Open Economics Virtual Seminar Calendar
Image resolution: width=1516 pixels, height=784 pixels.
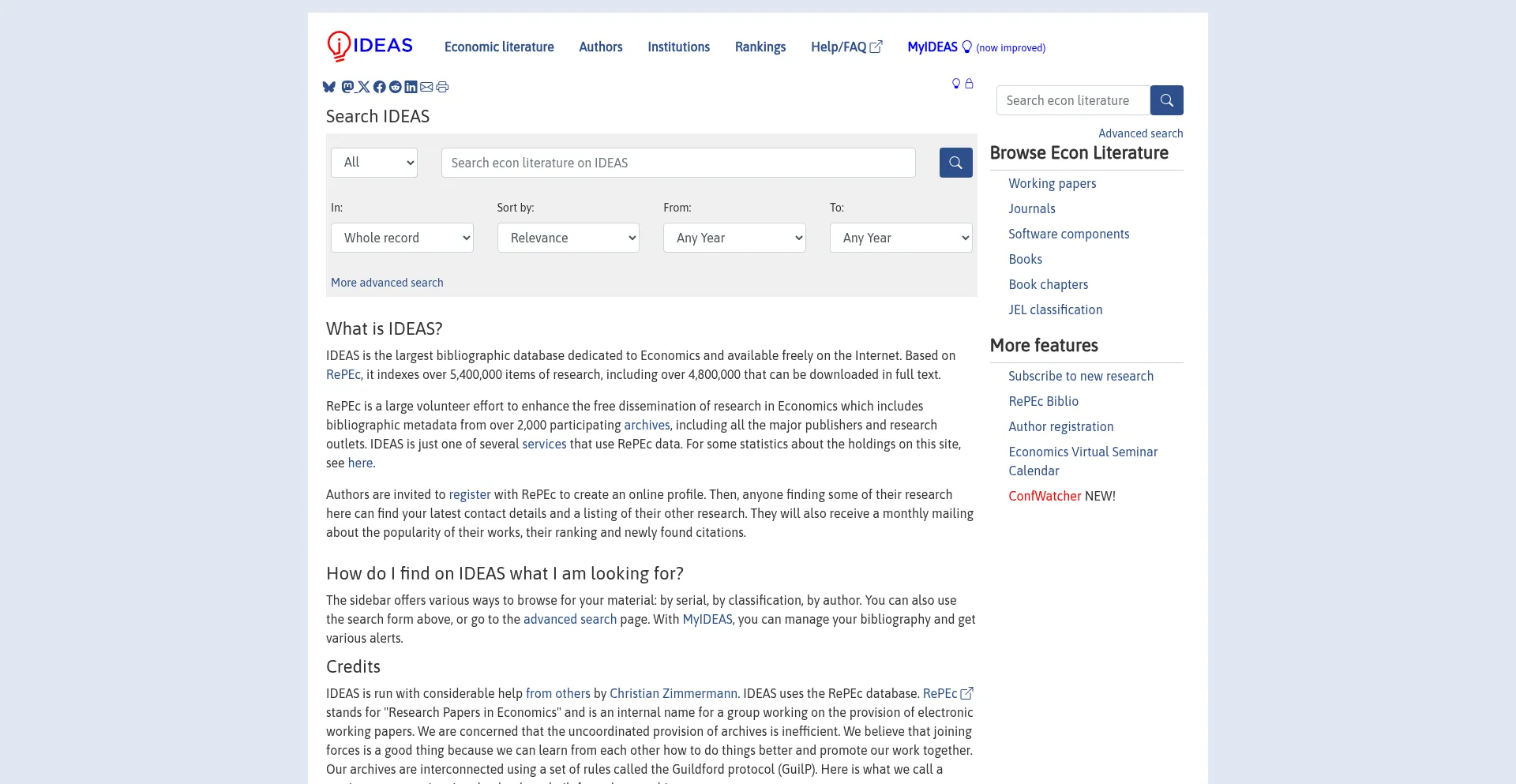(1083, 461)
